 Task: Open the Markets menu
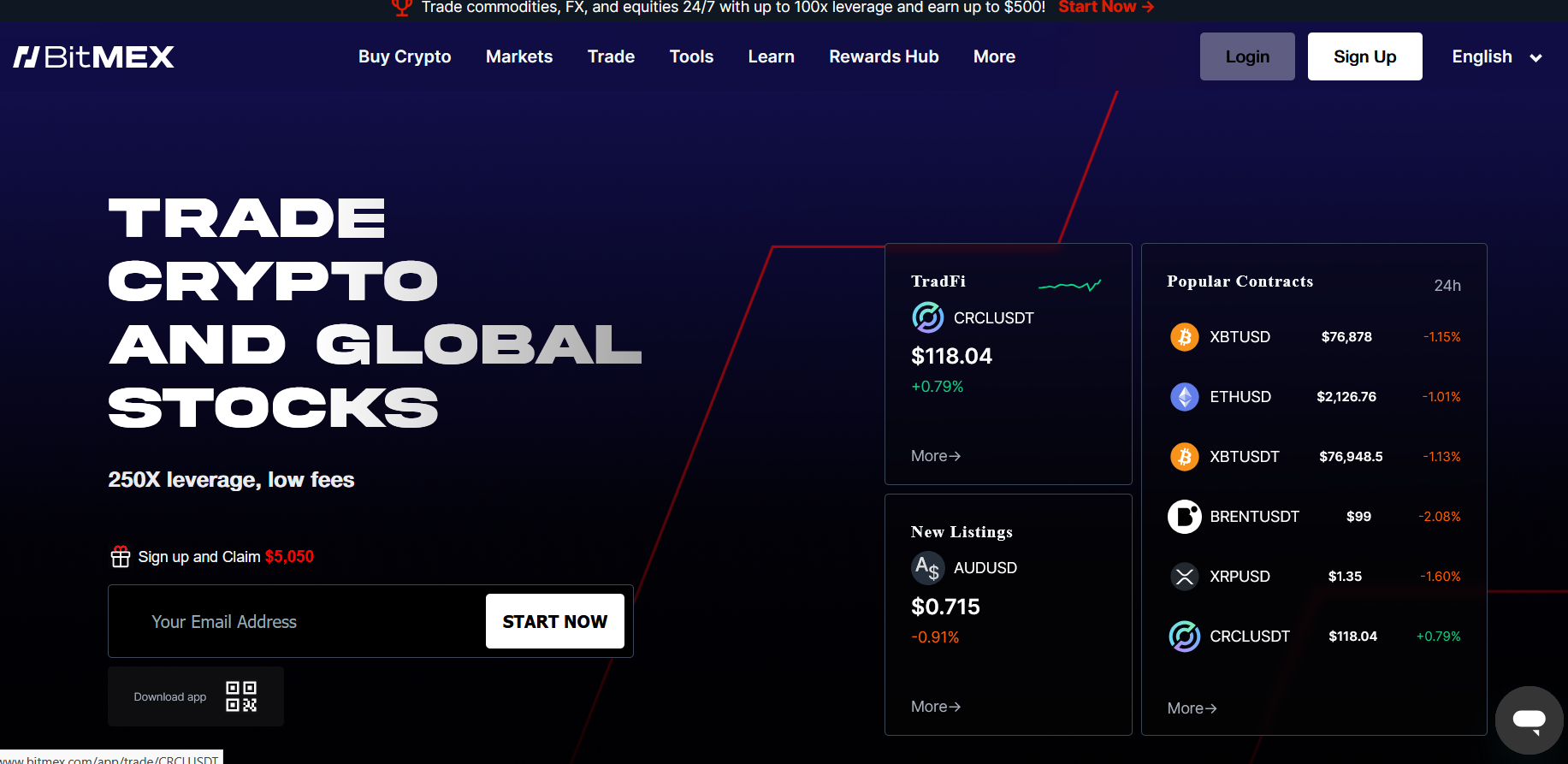pyautogui.click(x=519, y=56)
